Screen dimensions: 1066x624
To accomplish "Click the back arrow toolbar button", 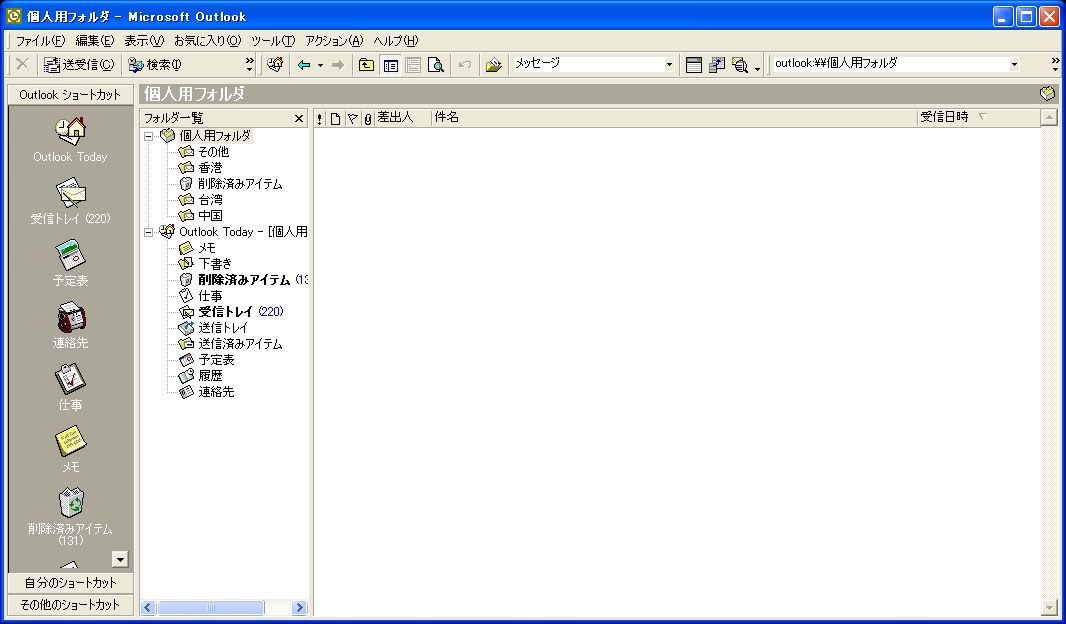I will coord(304,65).
